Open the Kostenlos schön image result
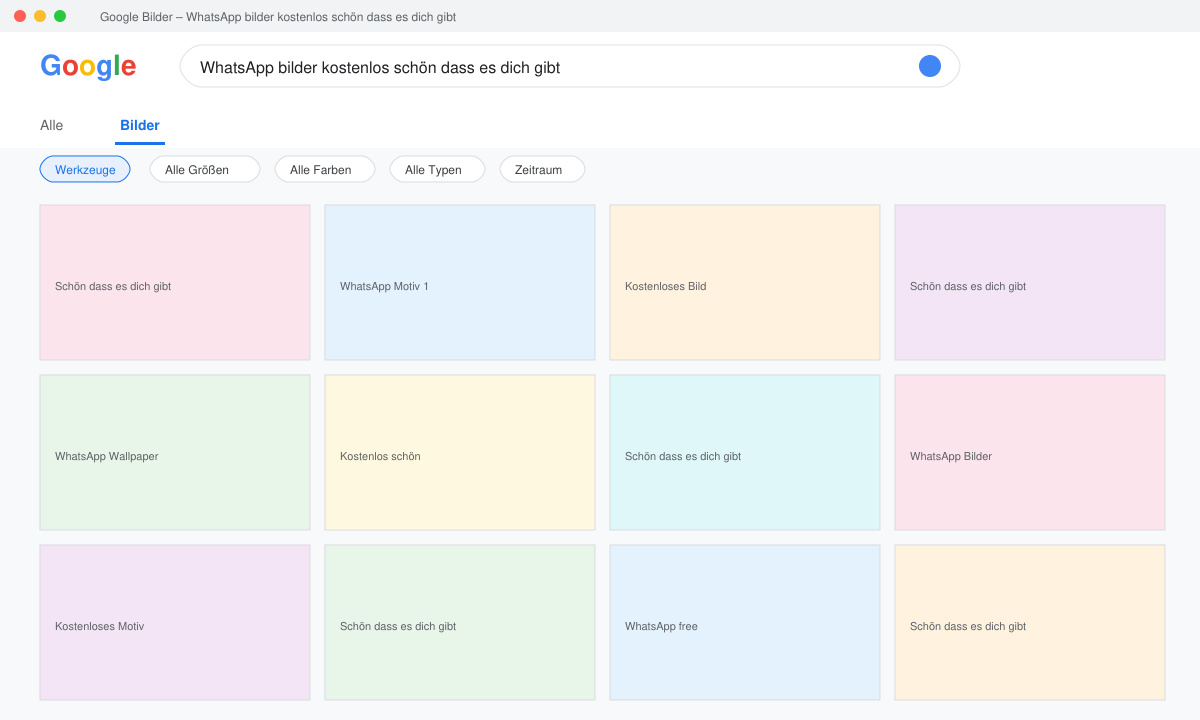Viewport: 1200px width, 720px height. (460, 452)
